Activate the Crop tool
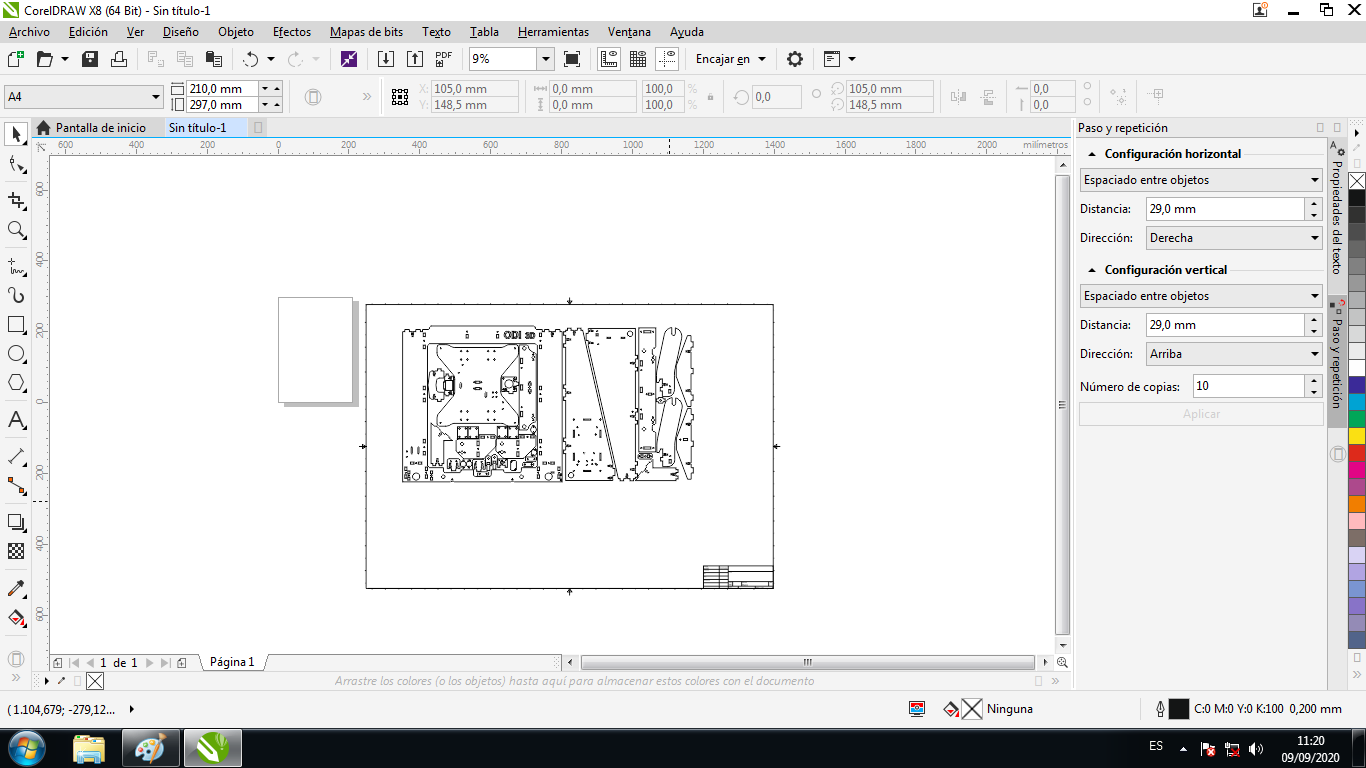The height and width of the screenshot is (768, 1366). point(16,200)
